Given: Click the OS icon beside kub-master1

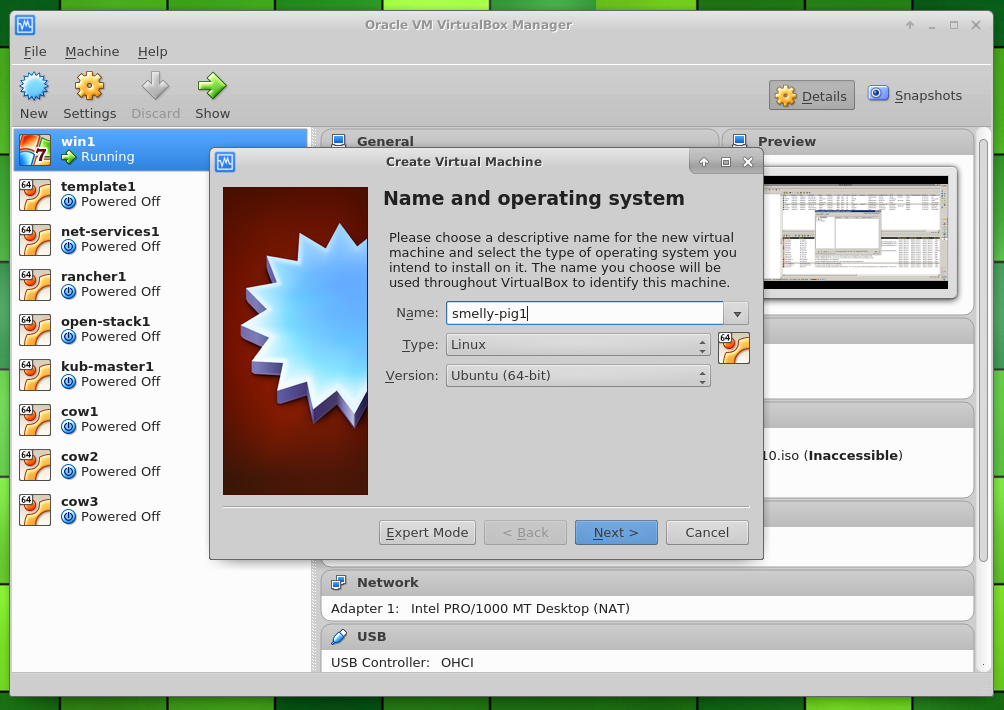Looking at the screenshot, I should coord(35,375).
